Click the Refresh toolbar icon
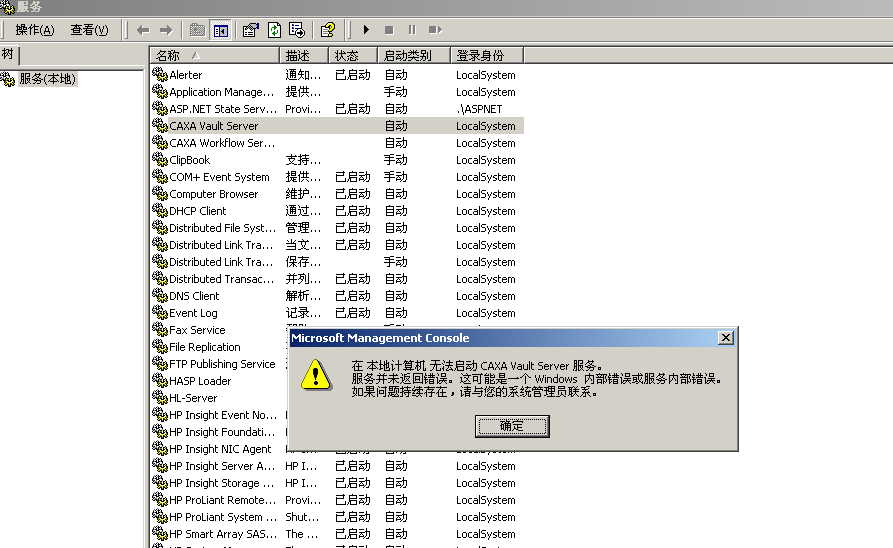 click(274, 30)
